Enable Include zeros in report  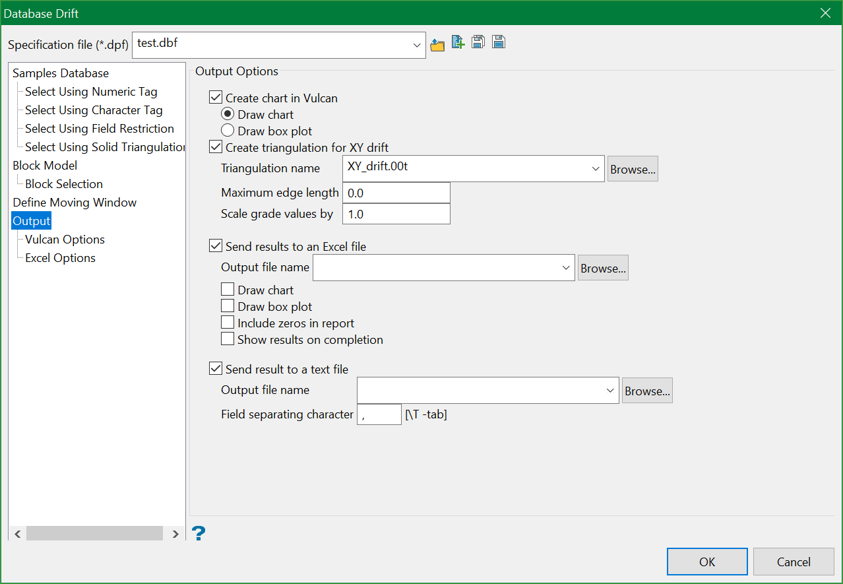tap(228, 323)
